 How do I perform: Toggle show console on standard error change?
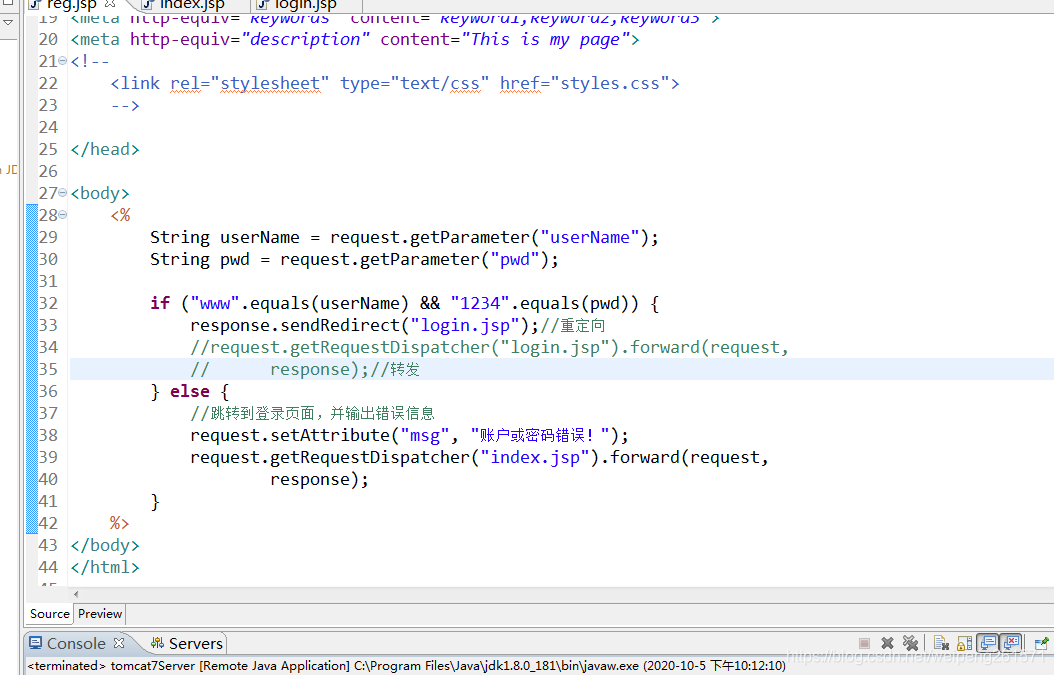(x=1010, y=643)
